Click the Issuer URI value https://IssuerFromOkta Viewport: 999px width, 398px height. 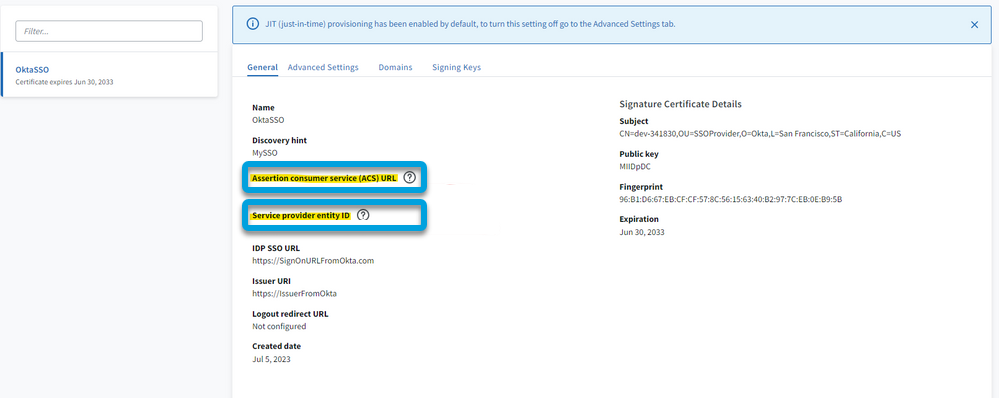click(x=294, y=294)
